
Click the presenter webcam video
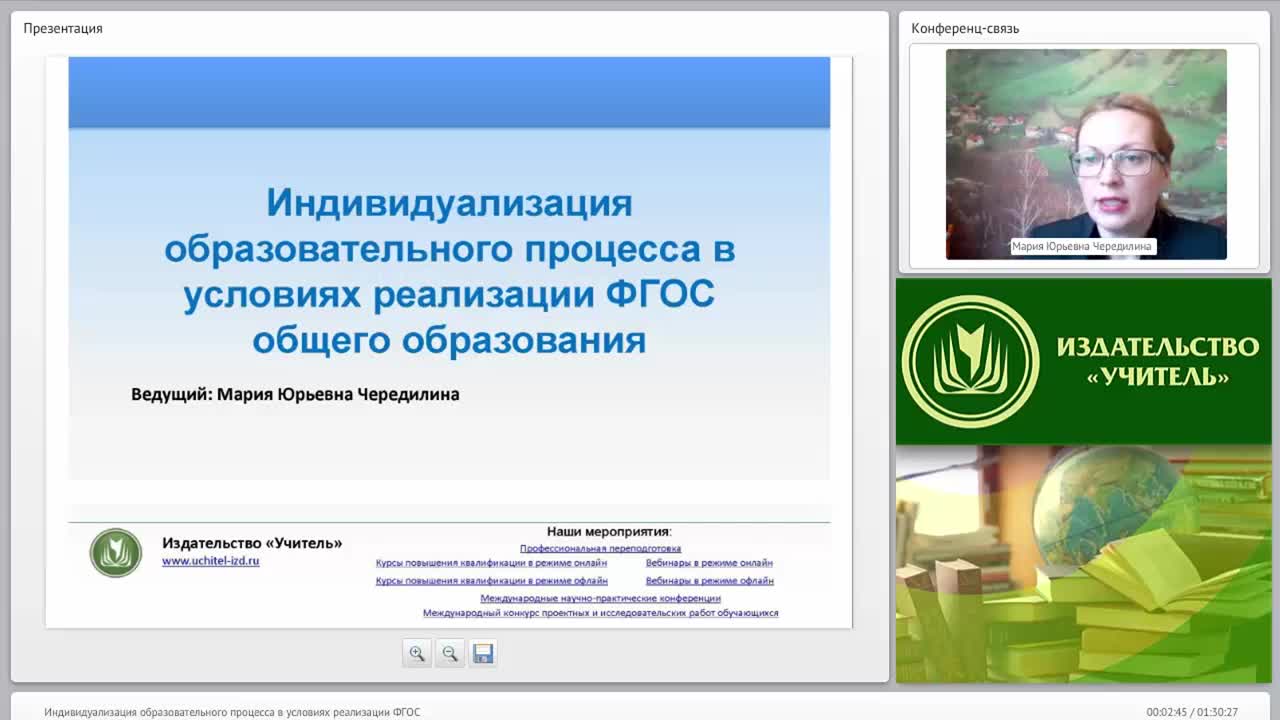(1086, 154)
